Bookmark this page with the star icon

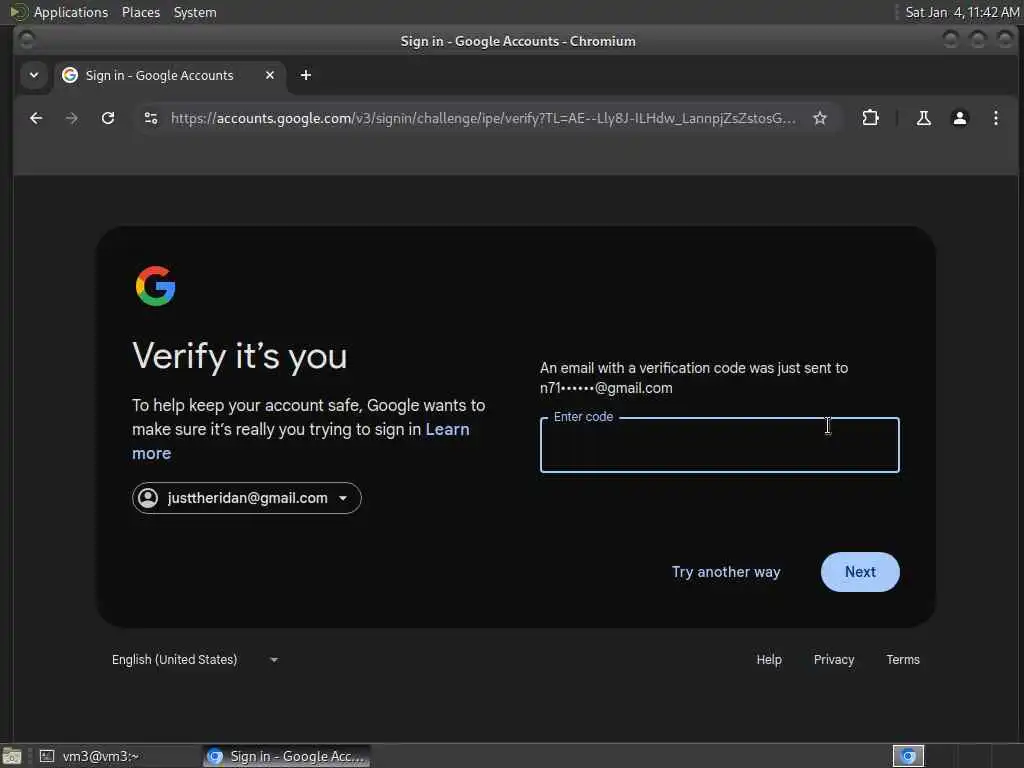(820, 118)
